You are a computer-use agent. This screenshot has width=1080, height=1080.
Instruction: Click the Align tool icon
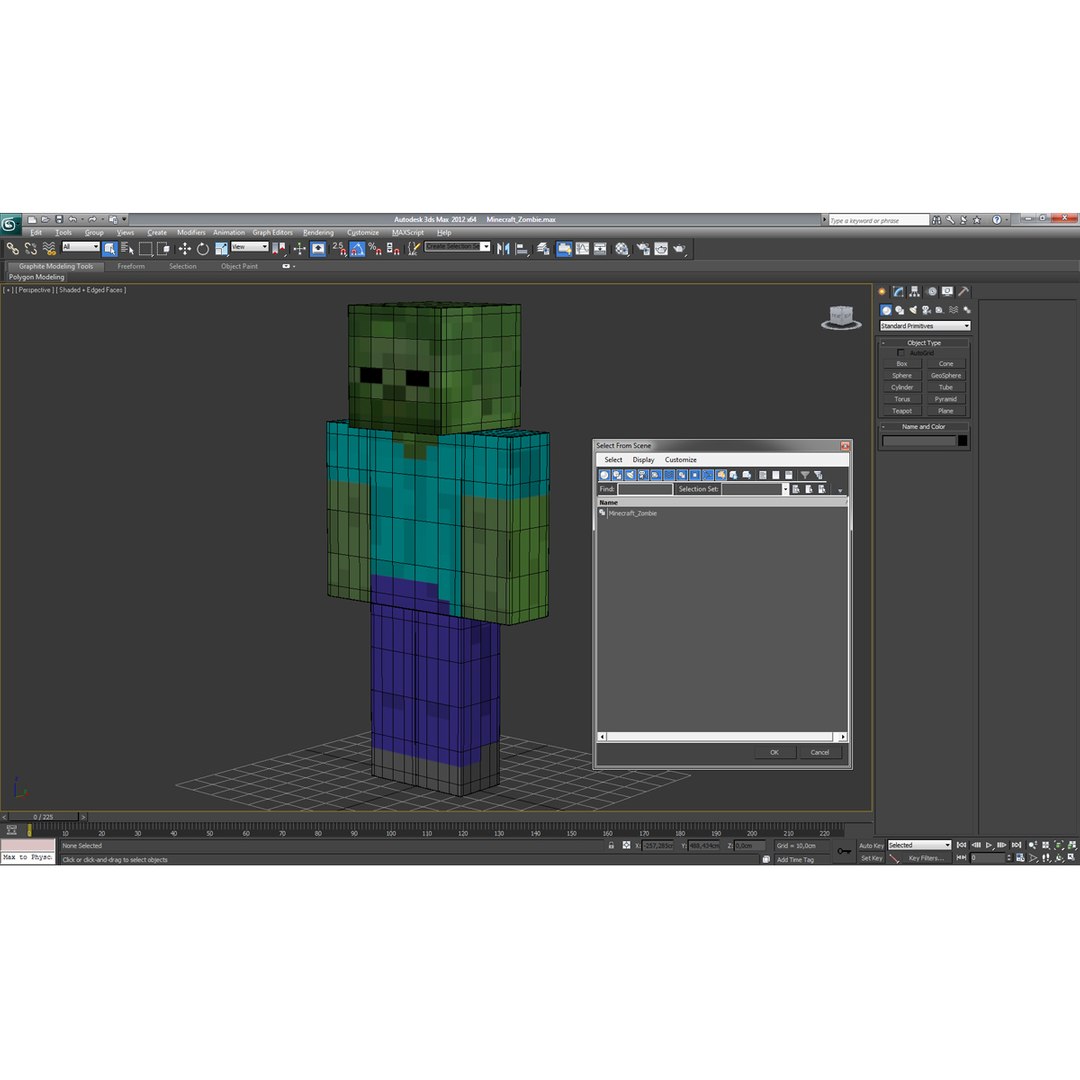(x=521, y=249)
